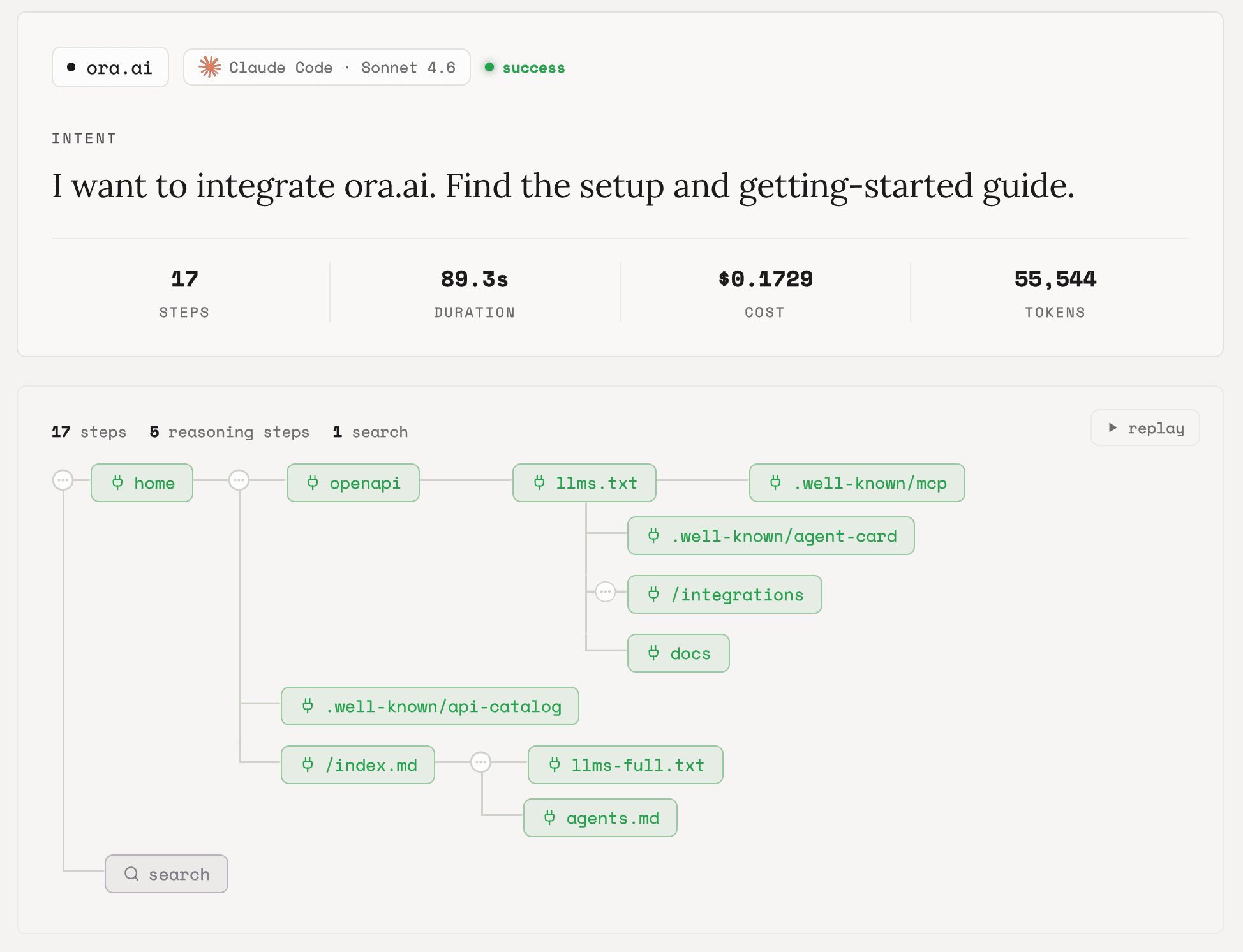1243x952 pixels.
Task: Click plug icon in .well-known/mcp node
Action: tap(775, 482)
